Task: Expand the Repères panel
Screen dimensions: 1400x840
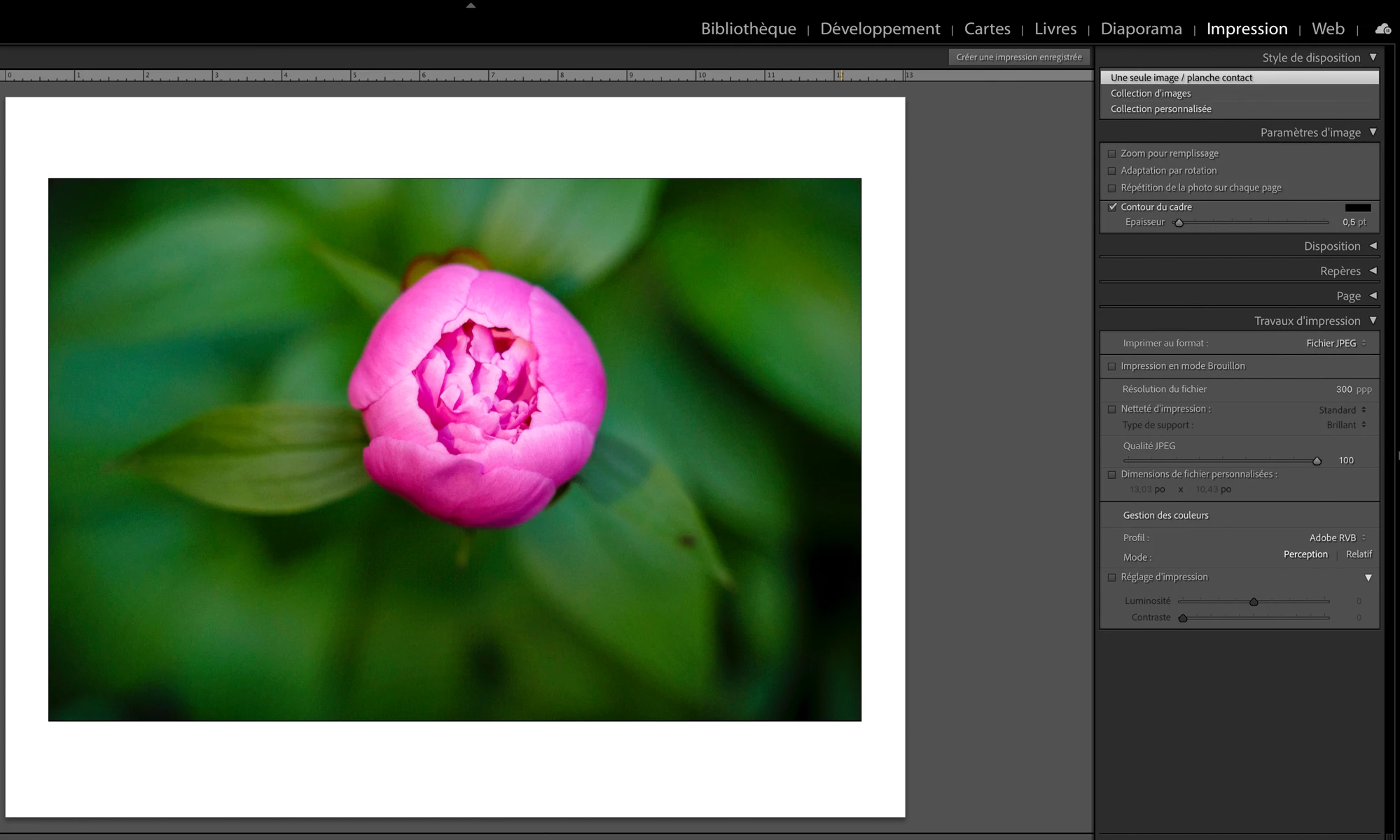Action: (1373, 271)
